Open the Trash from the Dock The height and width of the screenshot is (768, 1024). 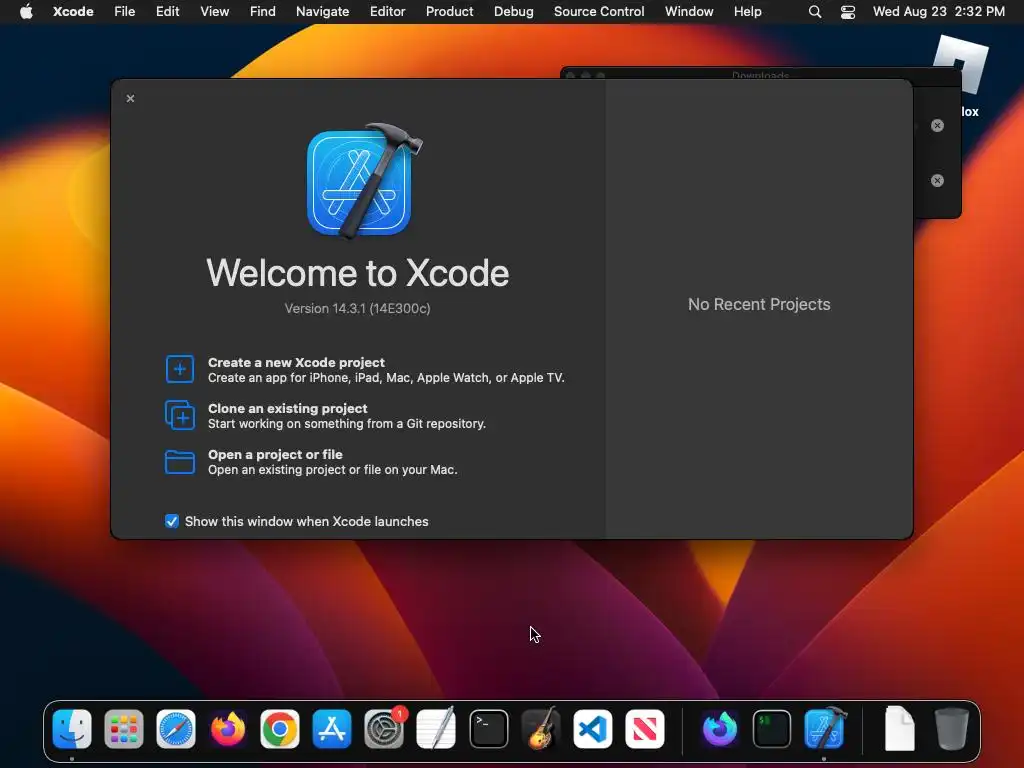tap(952, 728)
